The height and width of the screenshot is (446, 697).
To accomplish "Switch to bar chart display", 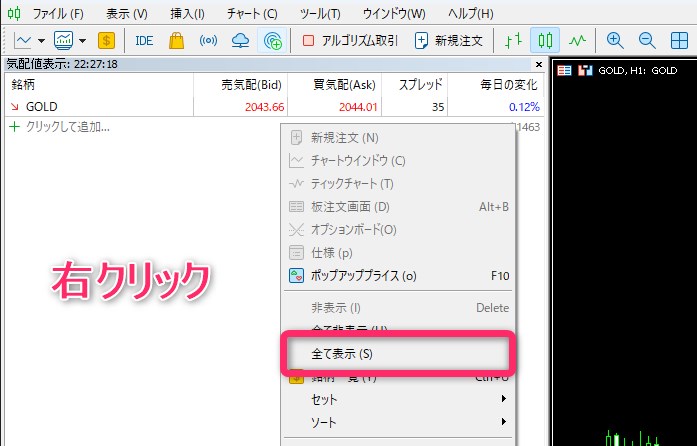I will [x=513, y=41].
